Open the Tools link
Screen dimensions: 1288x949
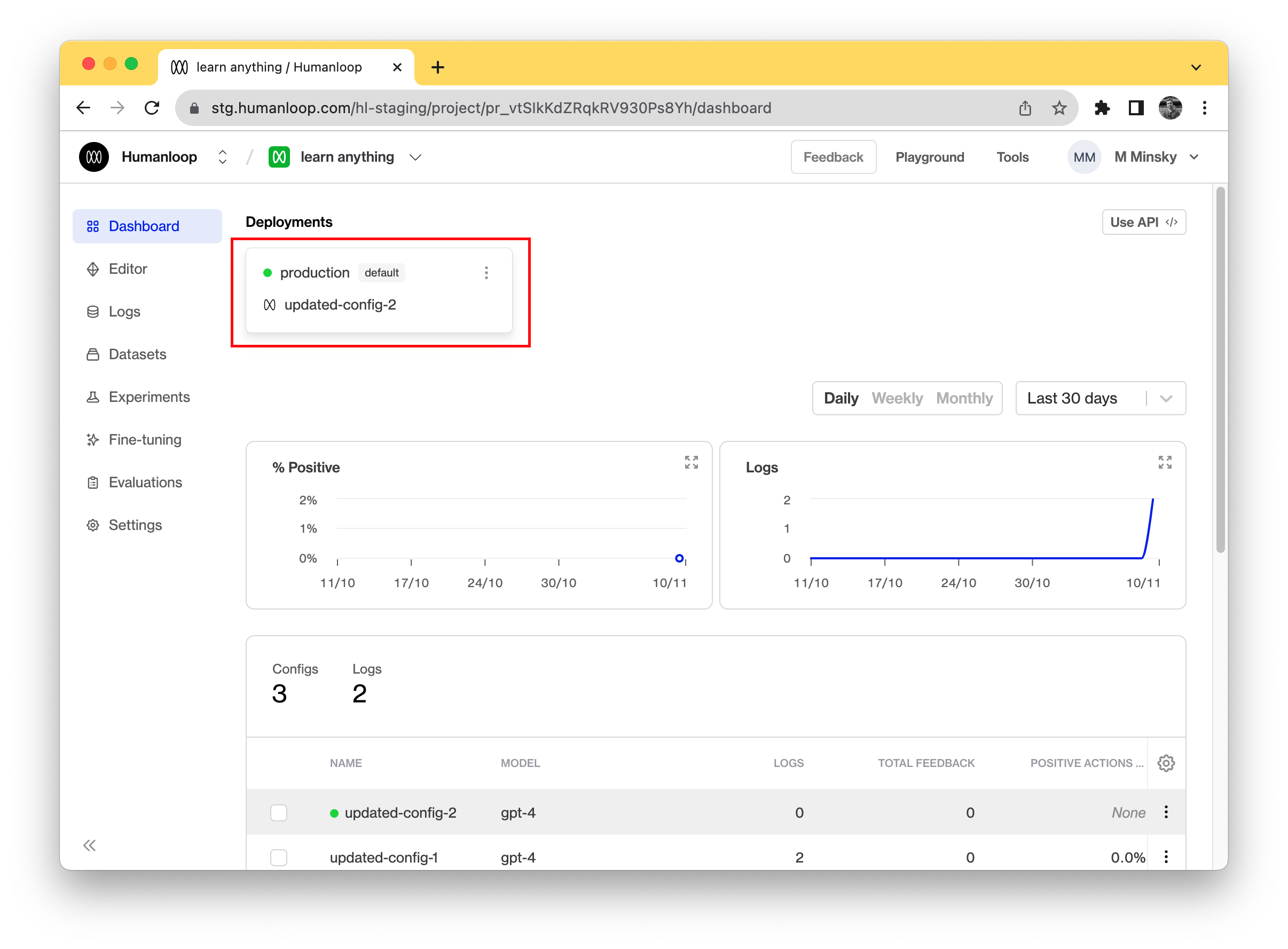1012,157
